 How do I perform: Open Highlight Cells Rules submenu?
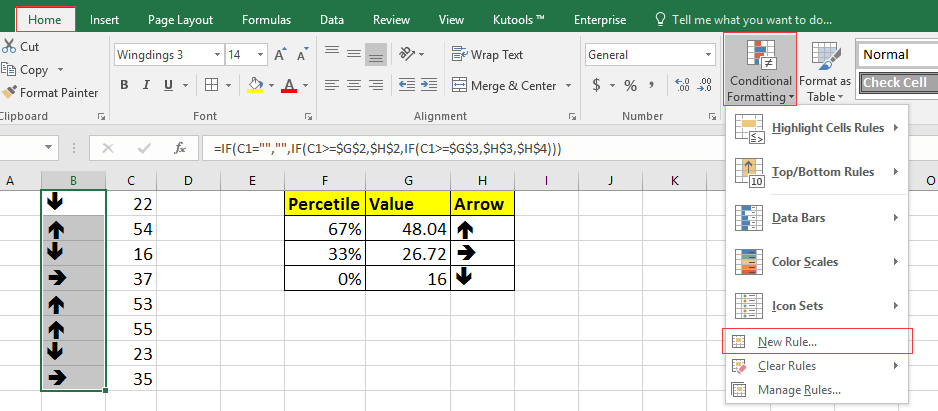818,128
